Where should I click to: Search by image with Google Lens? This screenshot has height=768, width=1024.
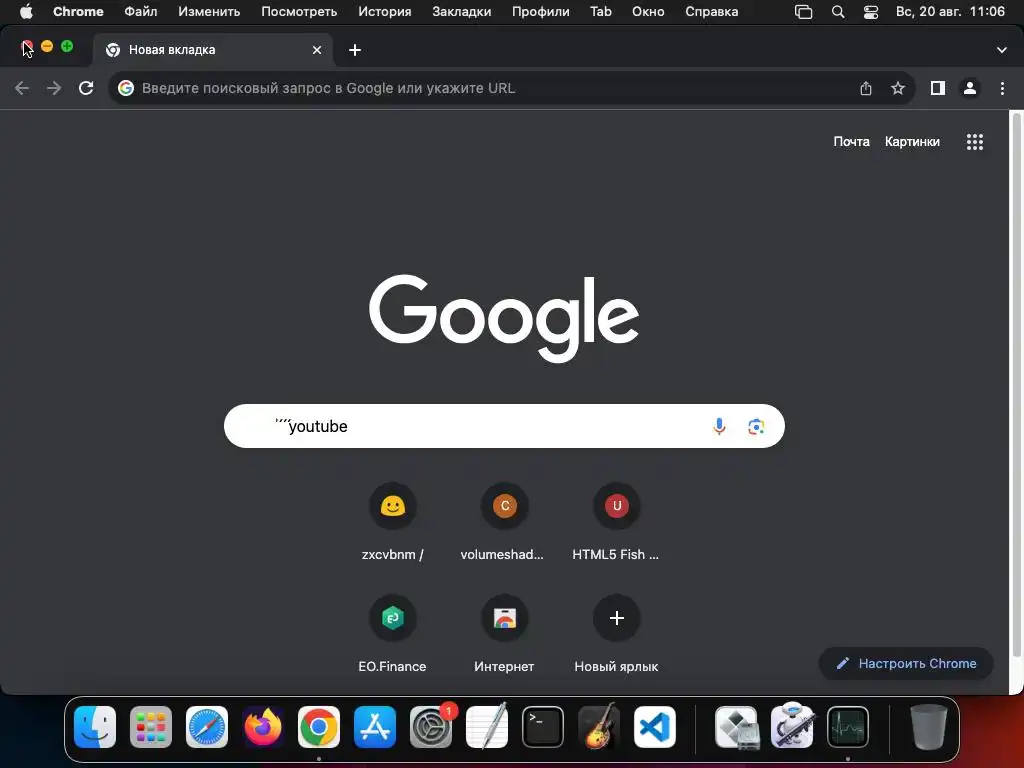[x=756, y=426]
